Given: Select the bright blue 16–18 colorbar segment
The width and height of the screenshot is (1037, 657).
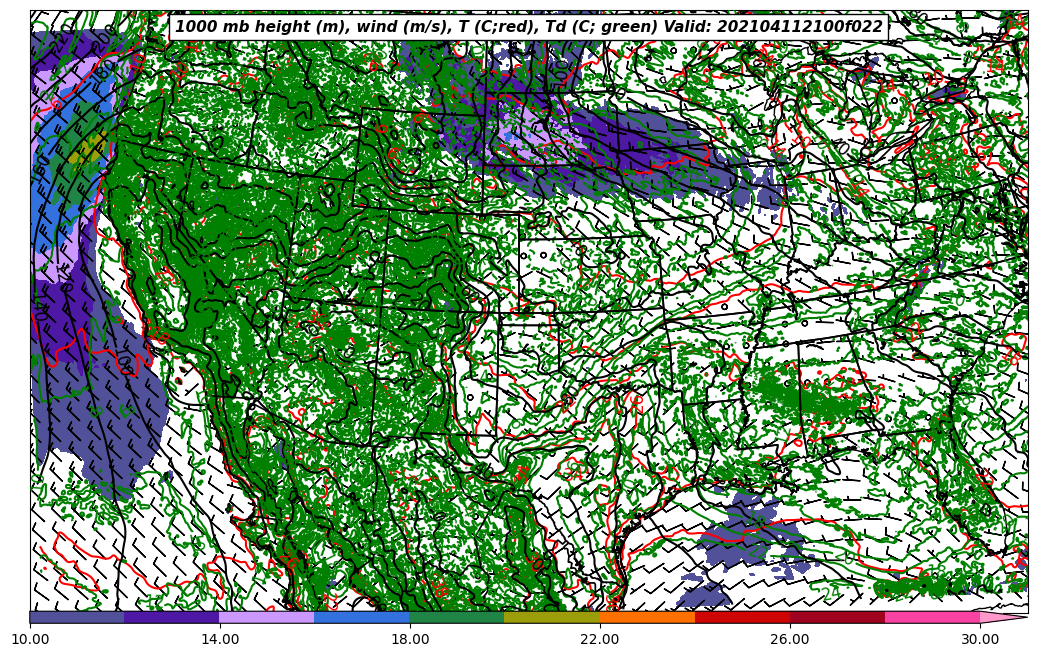Looking at the screenshot, I should (362, 618).
